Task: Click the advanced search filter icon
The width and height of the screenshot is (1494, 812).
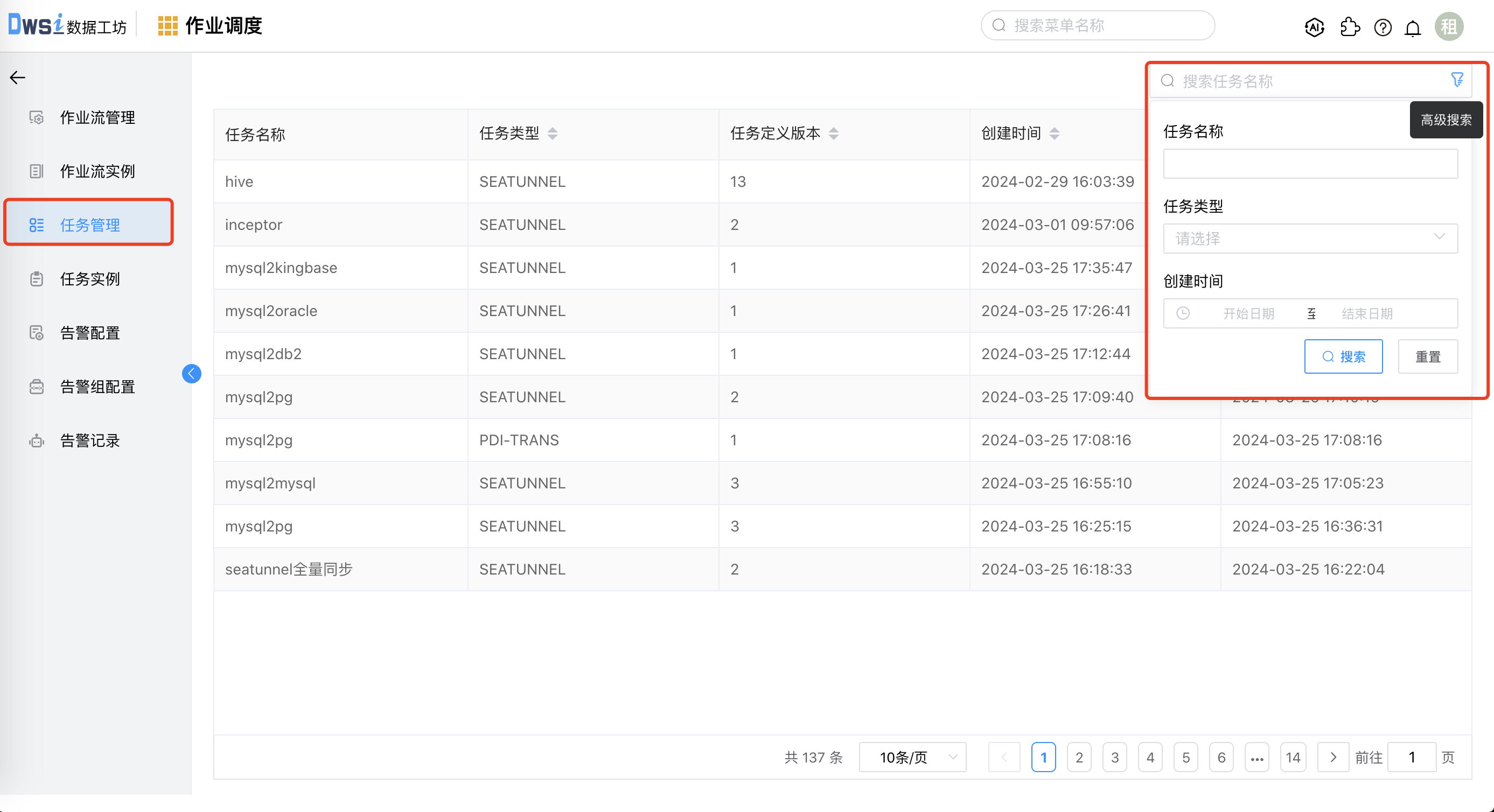Action: (1457, 80)
